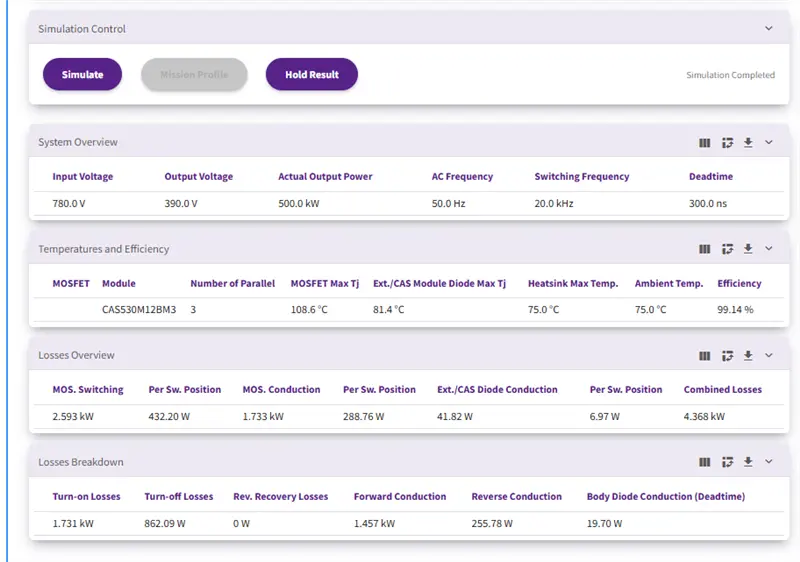Select the 19.70 W body diode value

[x=604, y=524]
